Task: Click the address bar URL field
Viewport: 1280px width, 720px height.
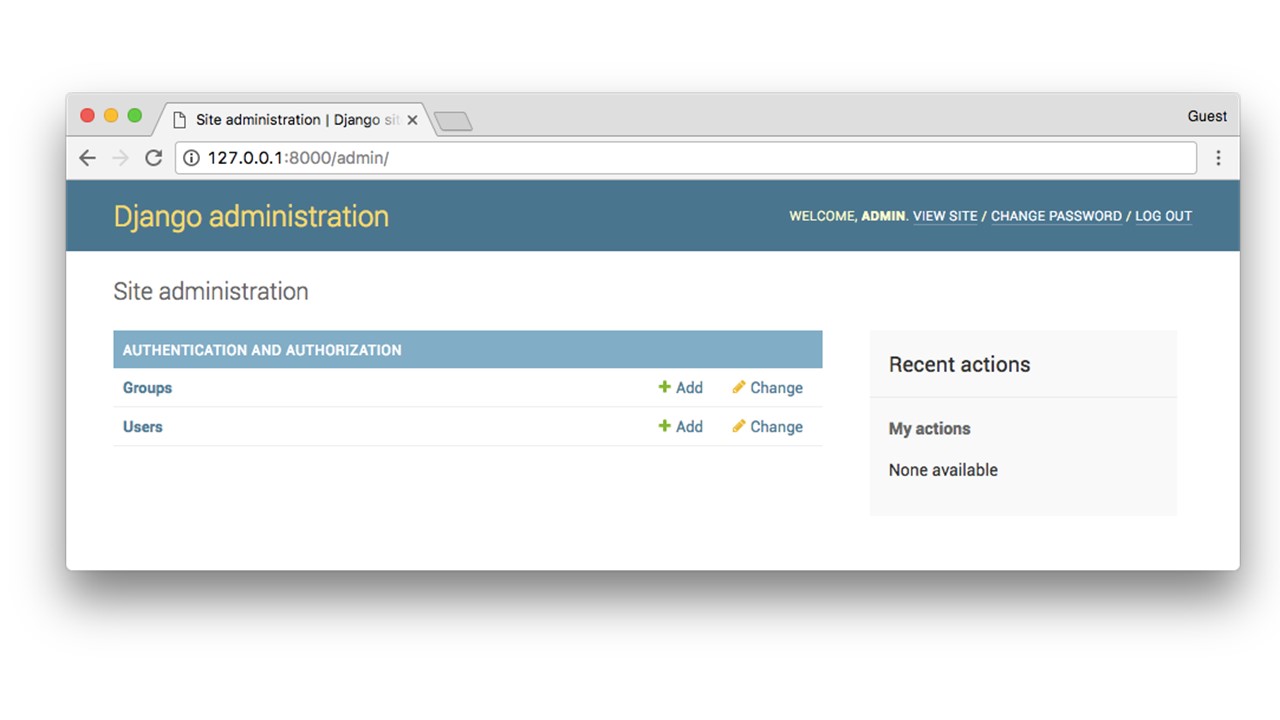Action: coord(686,158)
